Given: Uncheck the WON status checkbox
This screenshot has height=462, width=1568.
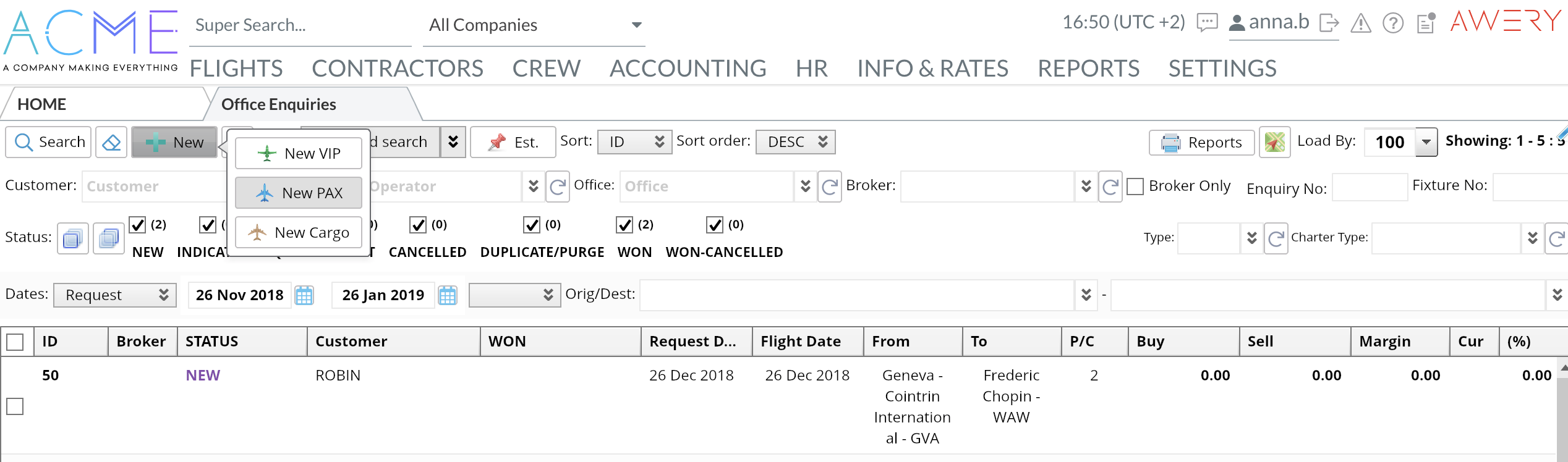Looking at the screenshot, I should point(624,225).
